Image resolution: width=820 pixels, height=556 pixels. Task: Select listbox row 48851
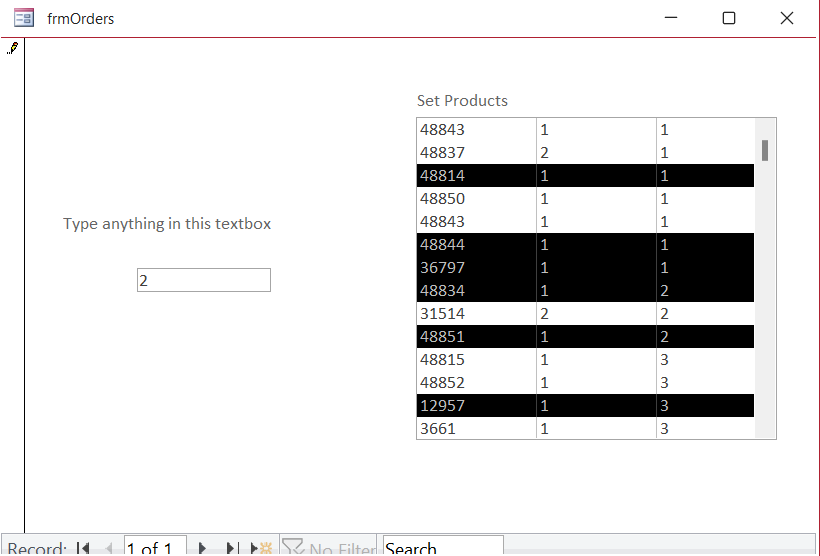[x=585, y=337]
